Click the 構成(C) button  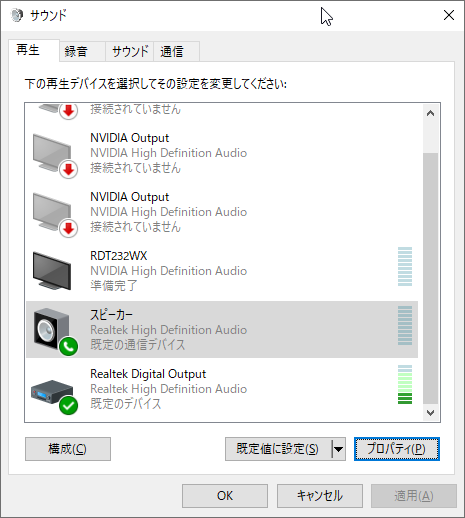(x=68, y=449)
